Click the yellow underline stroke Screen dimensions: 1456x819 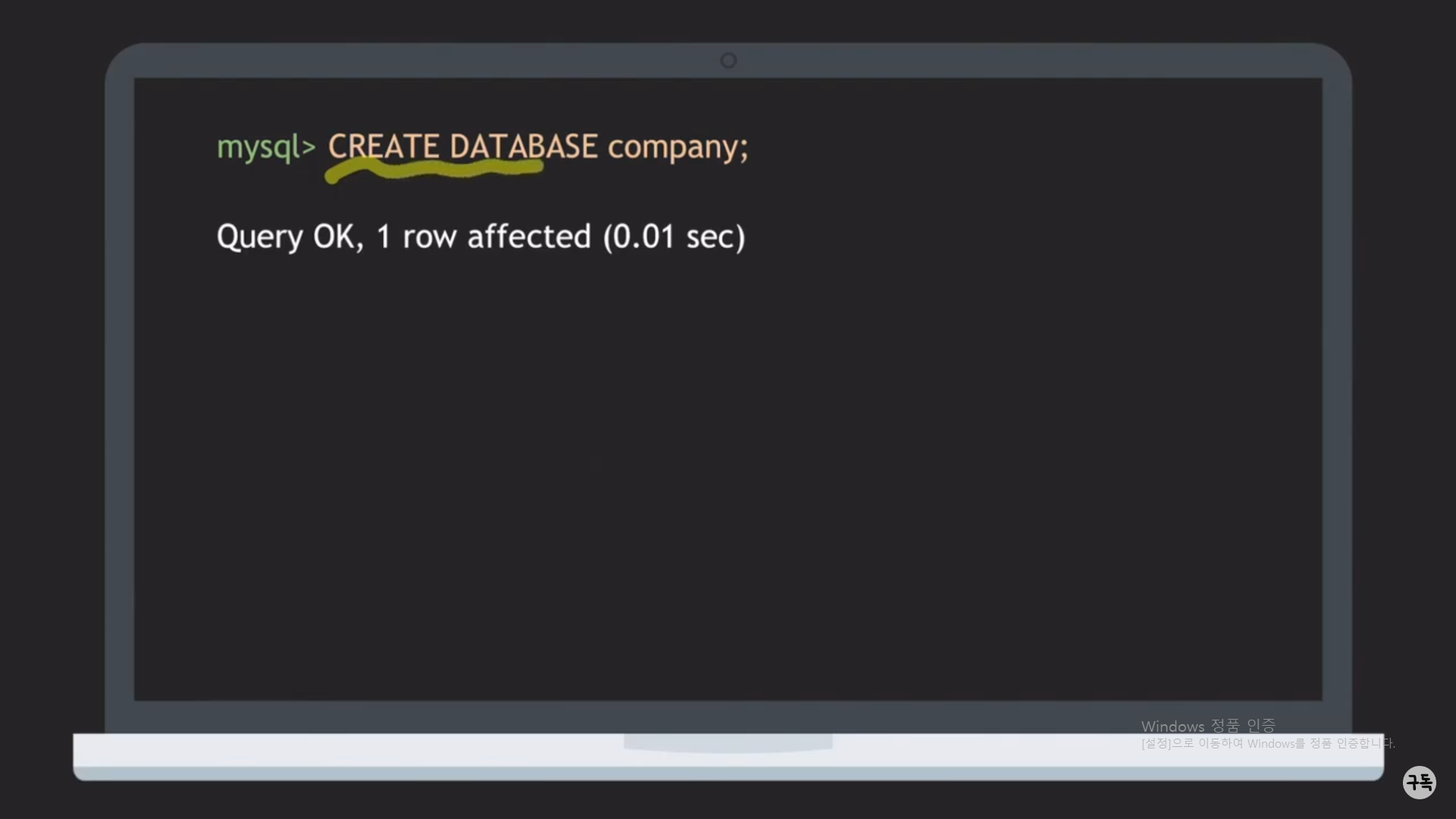pyautogui.click(x=434, y=171)
